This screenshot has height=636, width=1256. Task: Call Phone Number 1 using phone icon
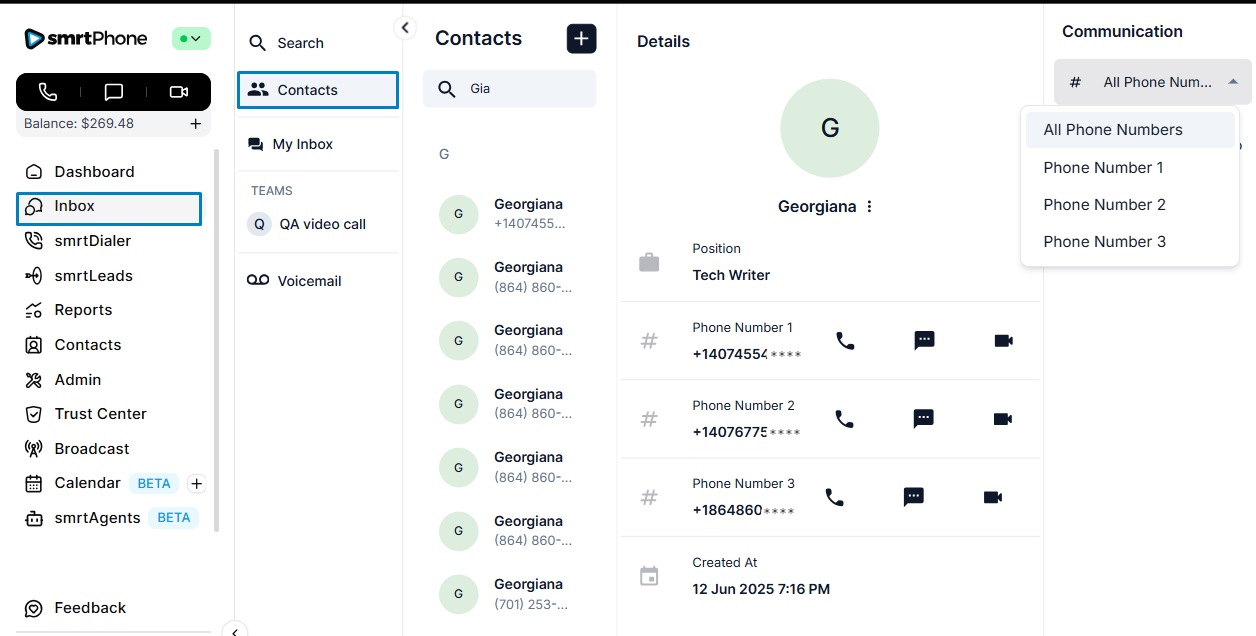click(x=845, y=341)
